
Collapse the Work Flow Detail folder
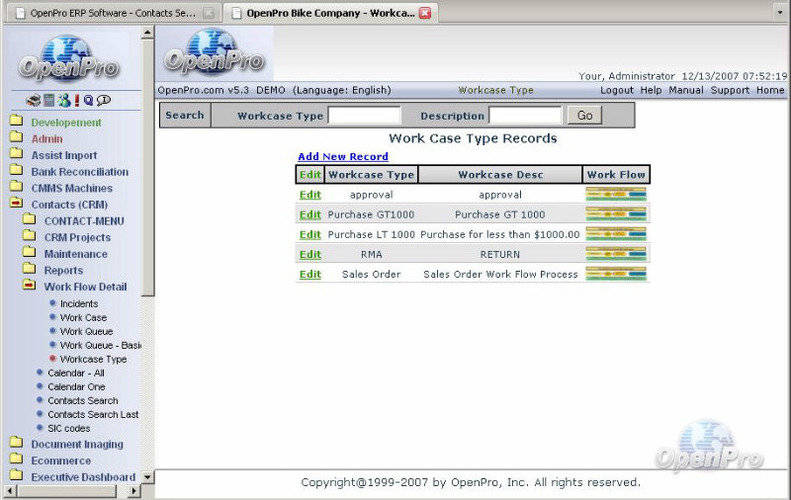(28, 287)
